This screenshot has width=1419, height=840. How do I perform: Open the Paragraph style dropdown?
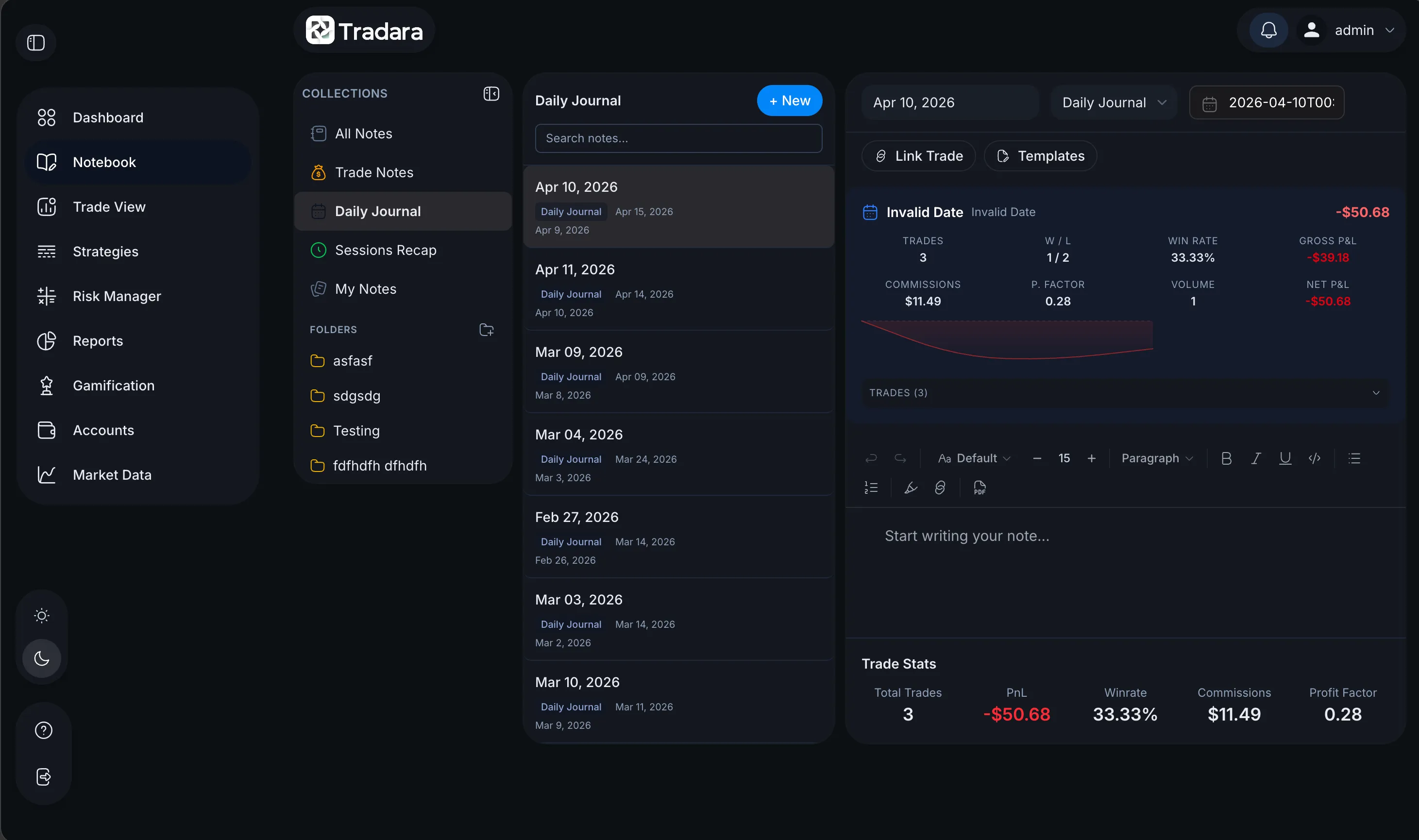(1157, 458)
